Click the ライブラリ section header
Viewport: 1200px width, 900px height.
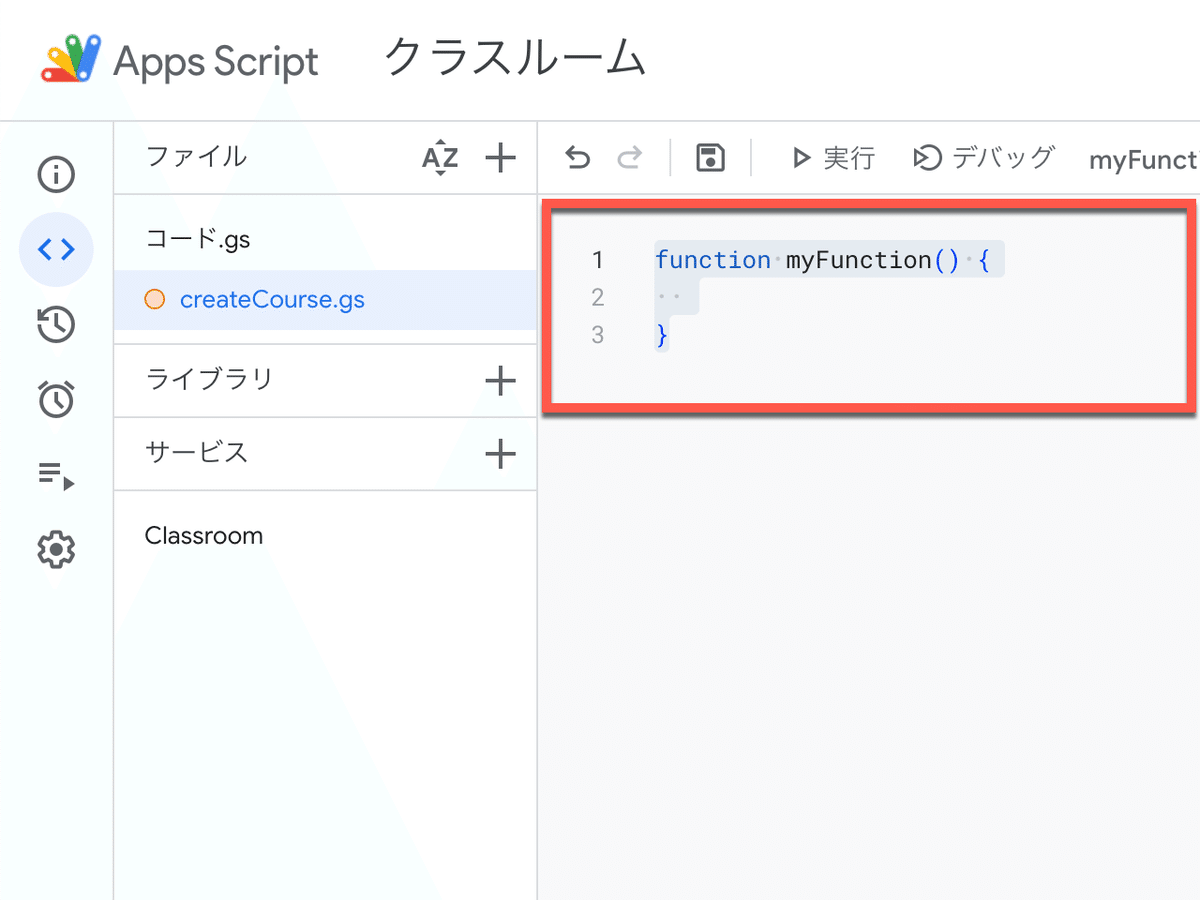click(x=209, y=380)
